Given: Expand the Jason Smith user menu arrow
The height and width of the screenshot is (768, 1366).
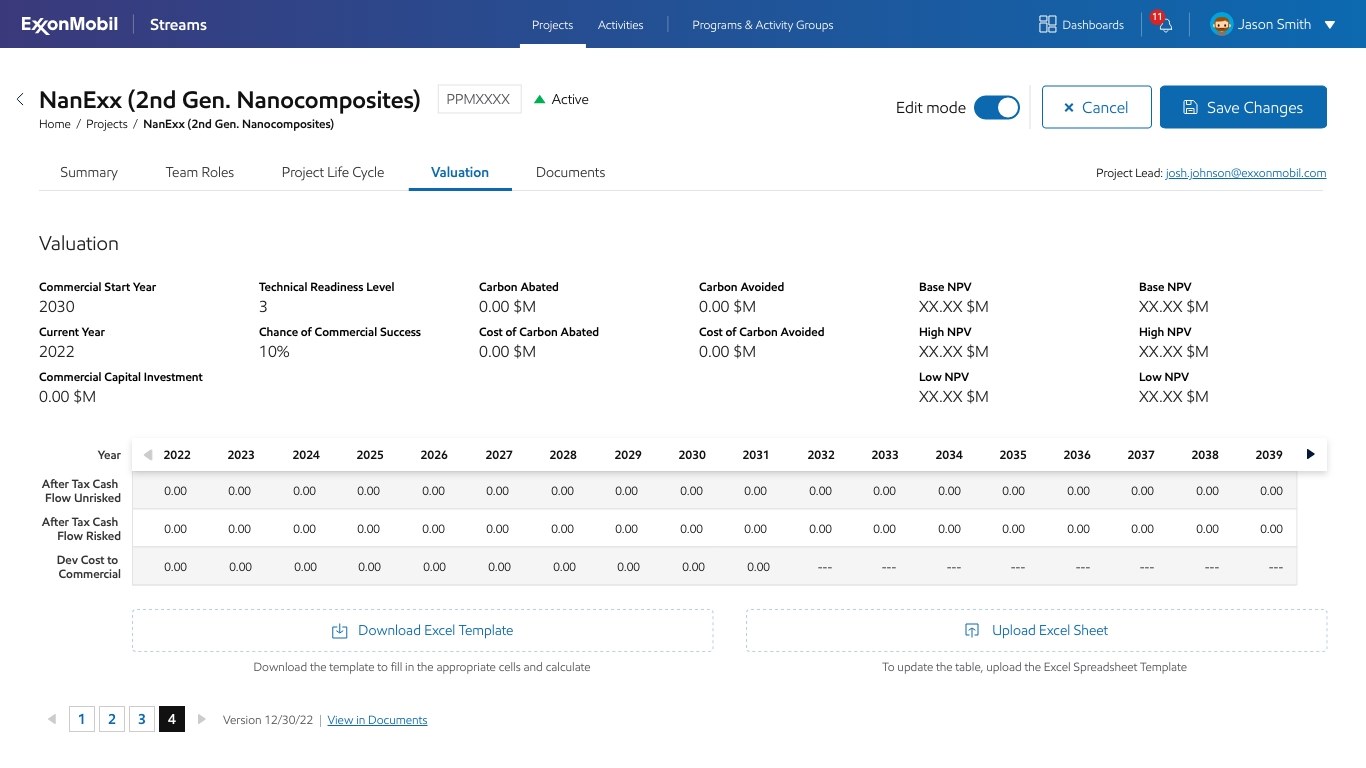Looking at the screenshot, I should point(1330,25).
